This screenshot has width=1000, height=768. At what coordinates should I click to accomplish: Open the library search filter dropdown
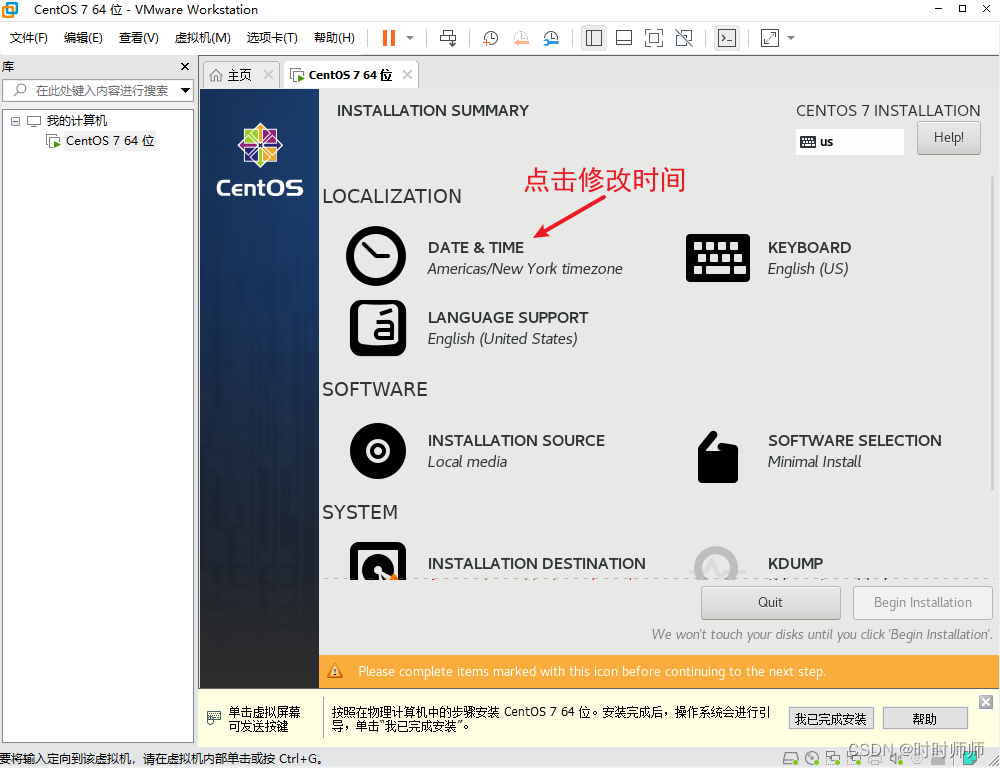pyautogui.click(x=186, y=91)
